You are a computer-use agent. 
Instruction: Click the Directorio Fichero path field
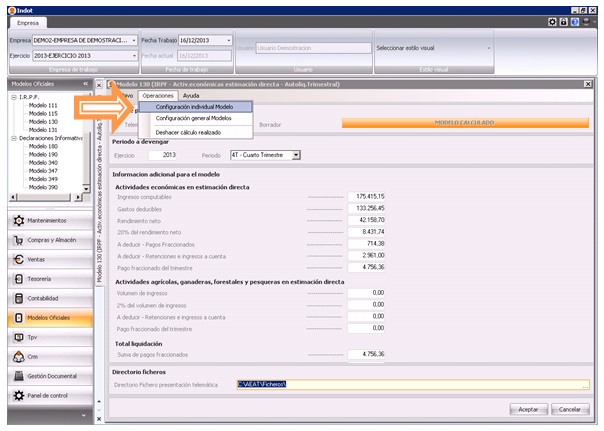(412, 384)
